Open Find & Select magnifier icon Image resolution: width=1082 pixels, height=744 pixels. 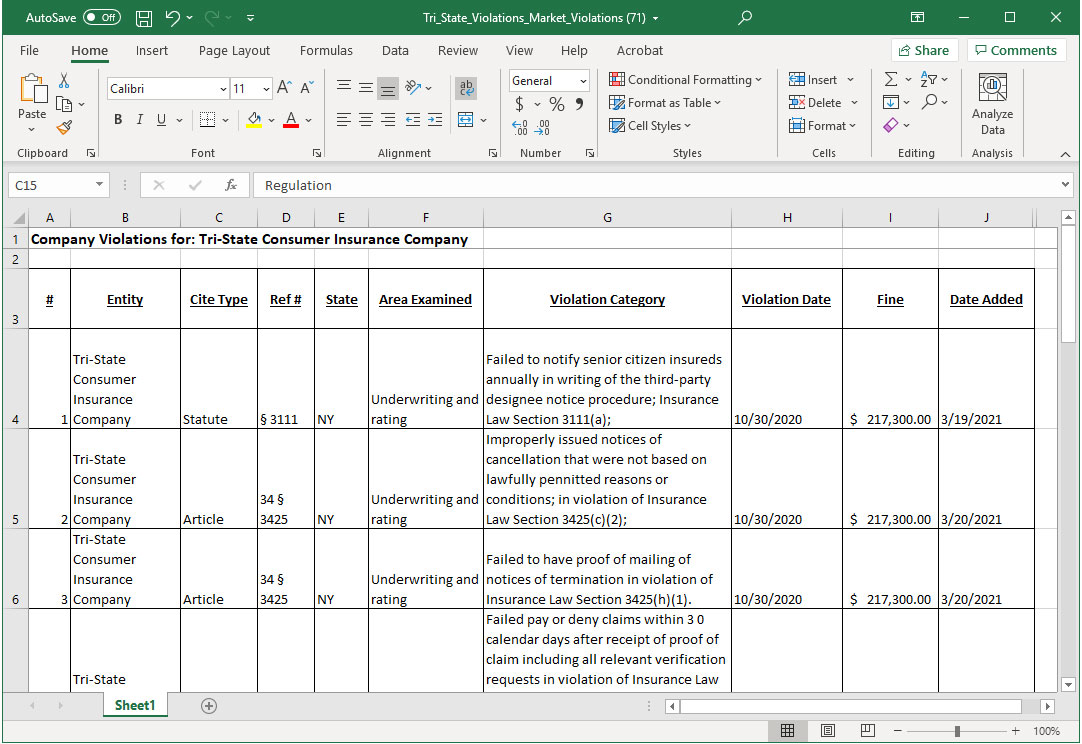[929, 101]
